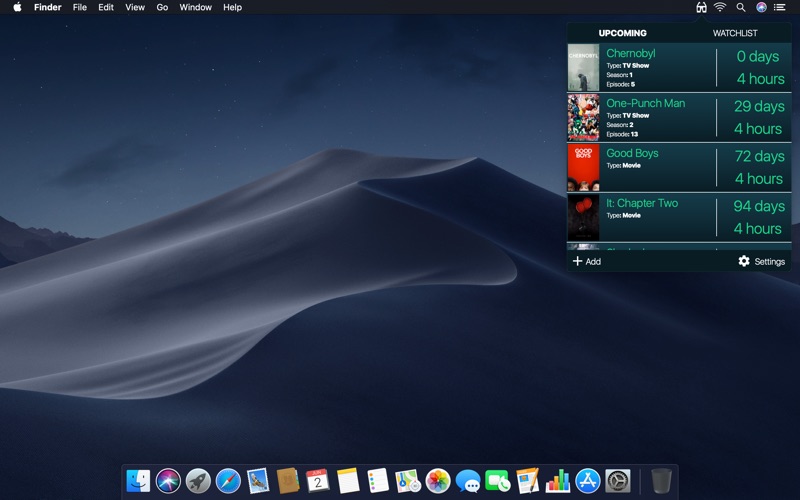Click the Settings gear icon

pos(744,261)
